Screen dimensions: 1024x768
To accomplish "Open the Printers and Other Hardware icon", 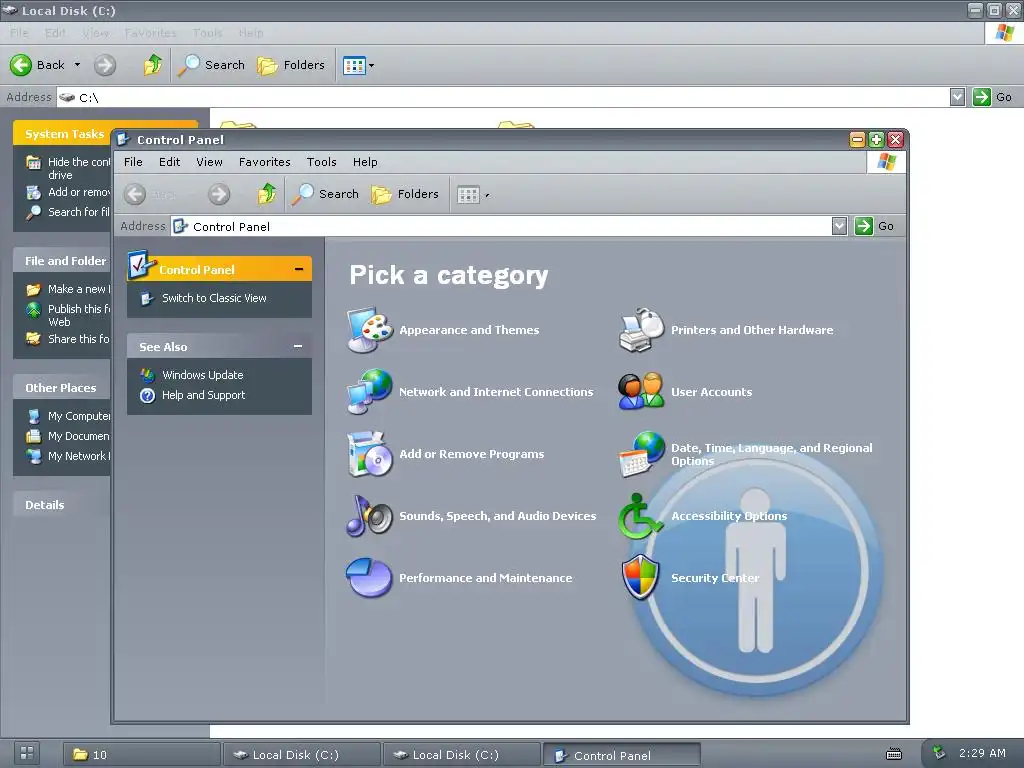I will pyautogui.click(x=642, y=330).
